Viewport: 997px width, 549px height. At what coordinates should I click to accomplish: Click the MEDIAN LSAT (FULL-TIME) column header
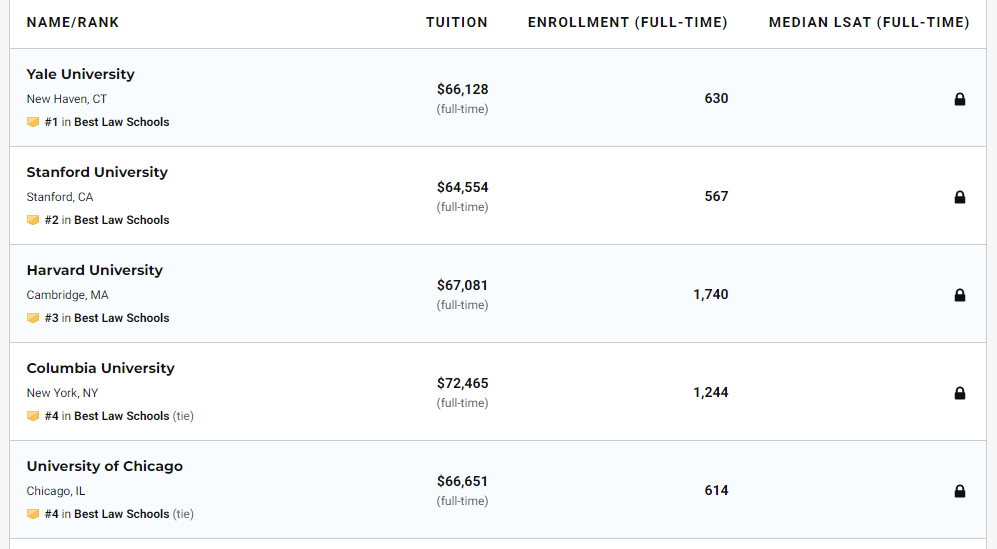pos(869,22)
